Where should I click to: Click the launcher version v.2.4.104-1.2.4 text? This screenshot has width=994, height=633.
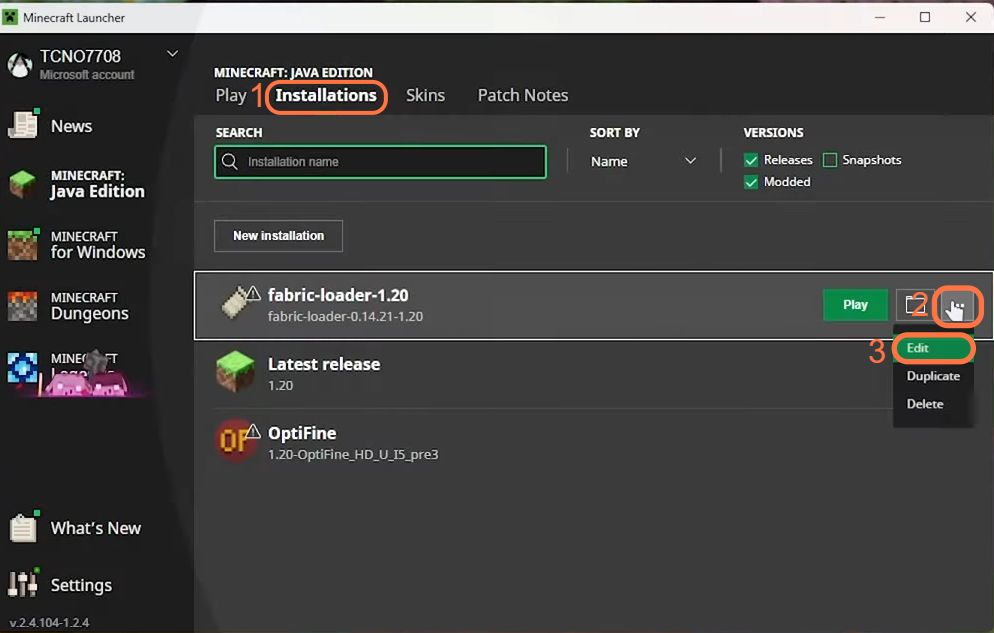(49, 622)
